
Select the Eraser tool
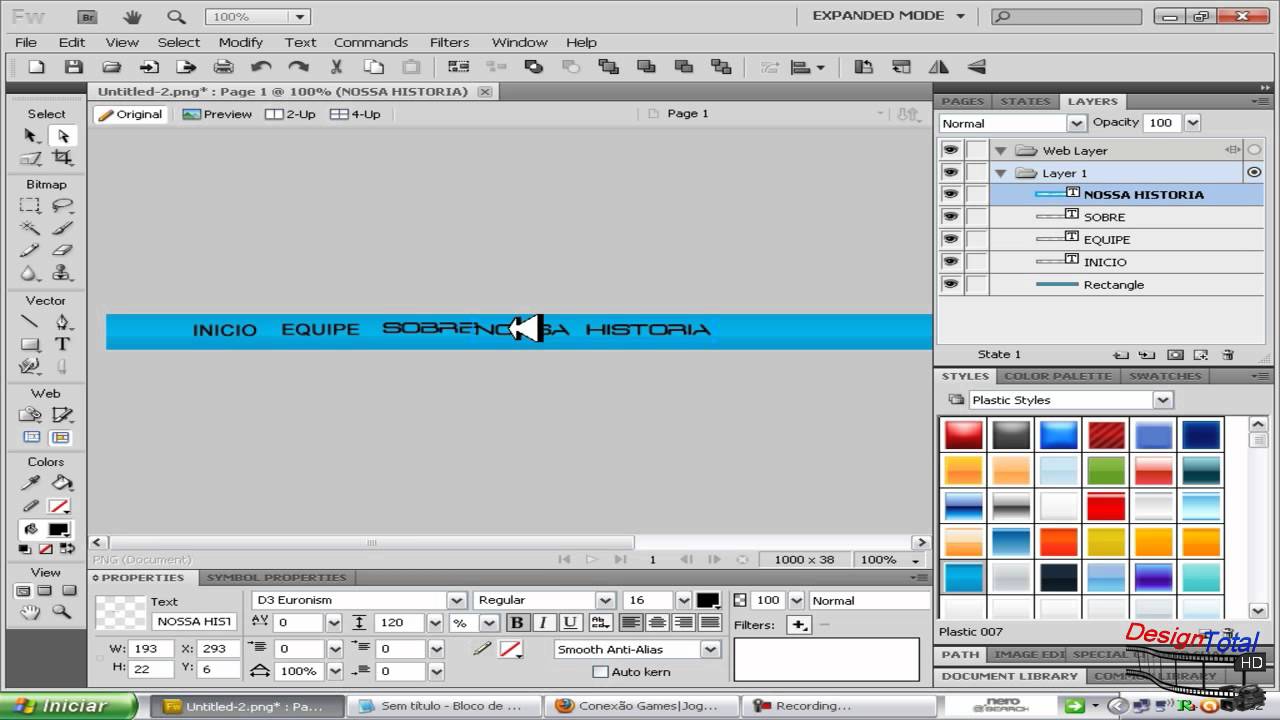coord(62,250)
